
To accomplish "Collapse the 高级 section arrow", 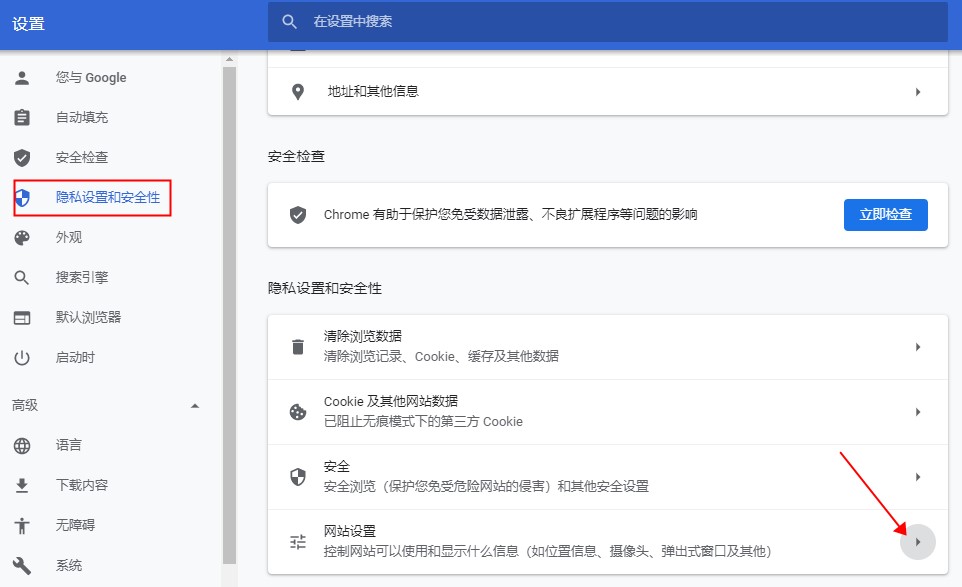I will pos(195,406).
